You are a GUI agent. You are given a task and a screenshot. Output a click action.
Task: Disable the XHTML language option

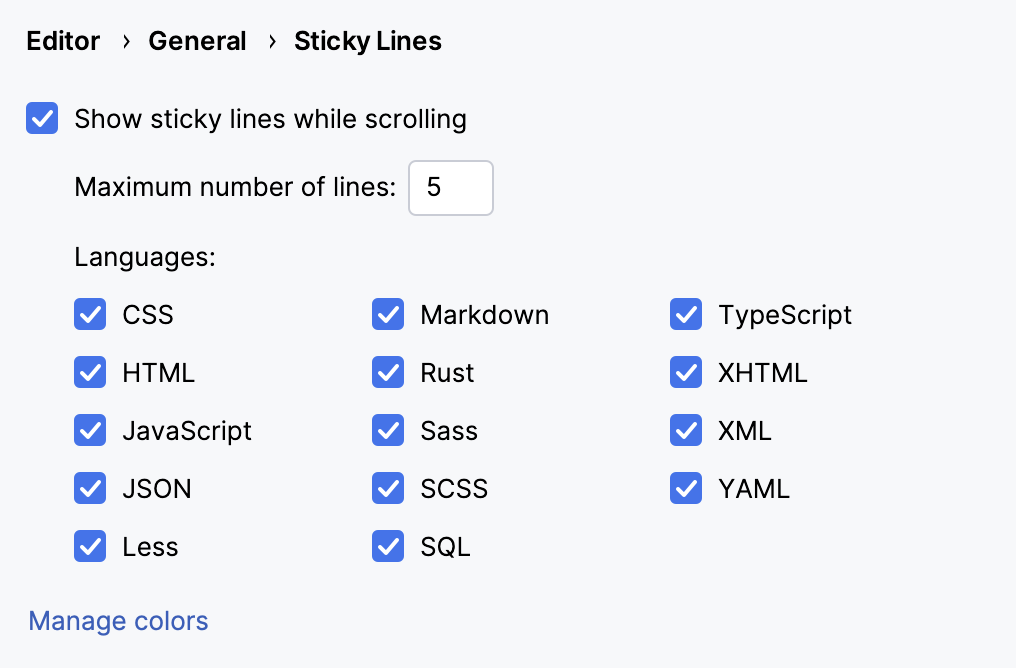pyautogui.click(x=686, y=373)
